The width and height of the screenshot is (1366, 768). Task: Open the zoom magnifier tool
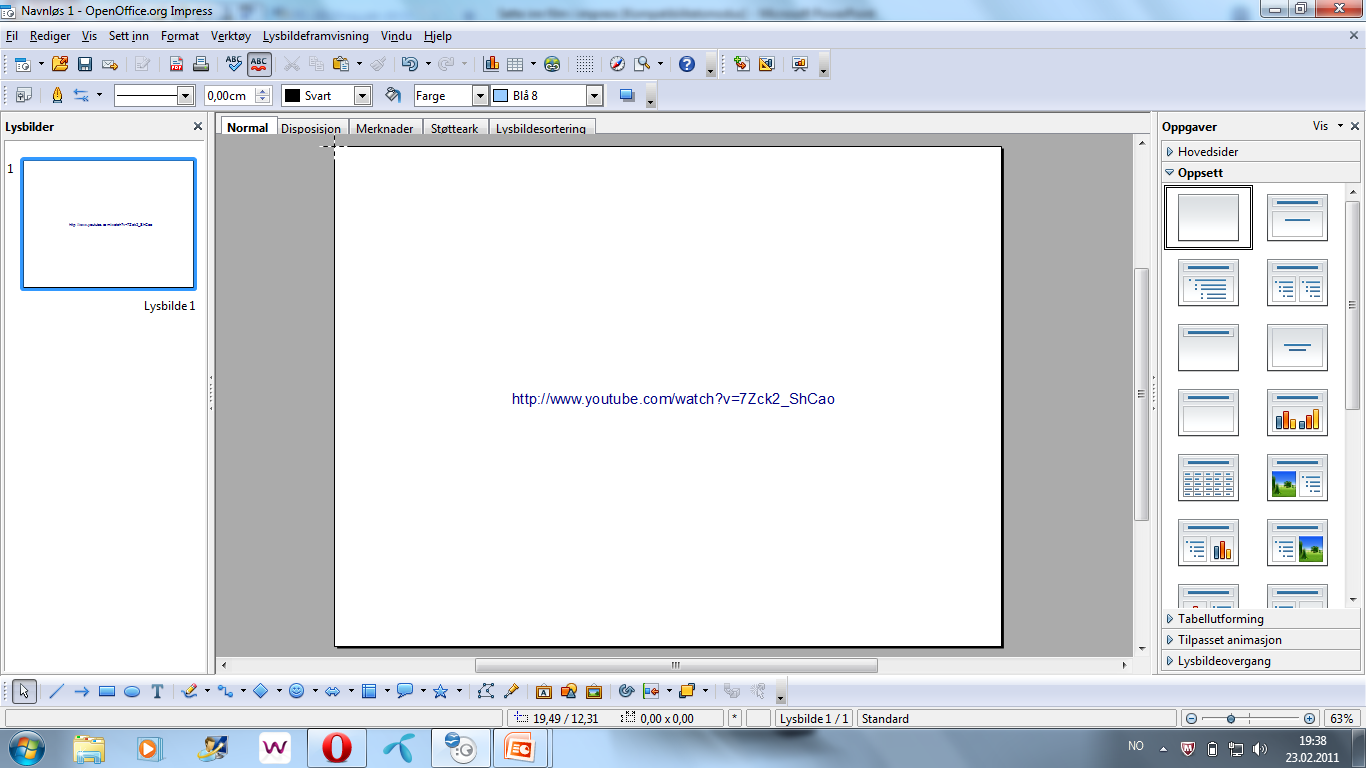point(642,64)
